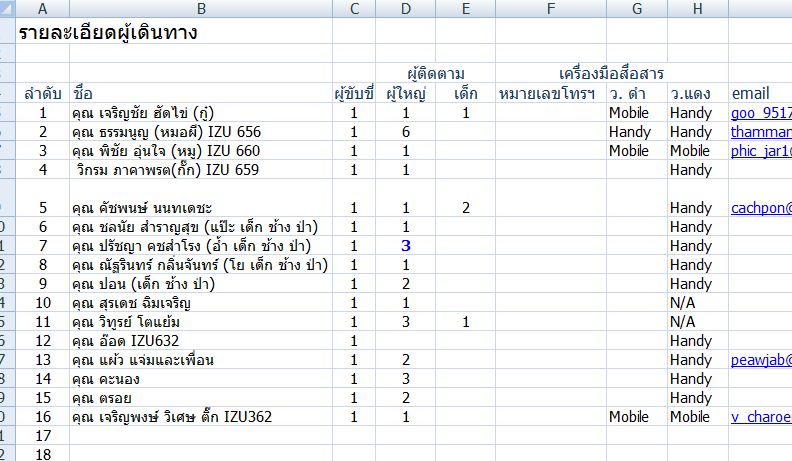
Task: Click the blue bold 3 cell
Action: pos(405,246)
